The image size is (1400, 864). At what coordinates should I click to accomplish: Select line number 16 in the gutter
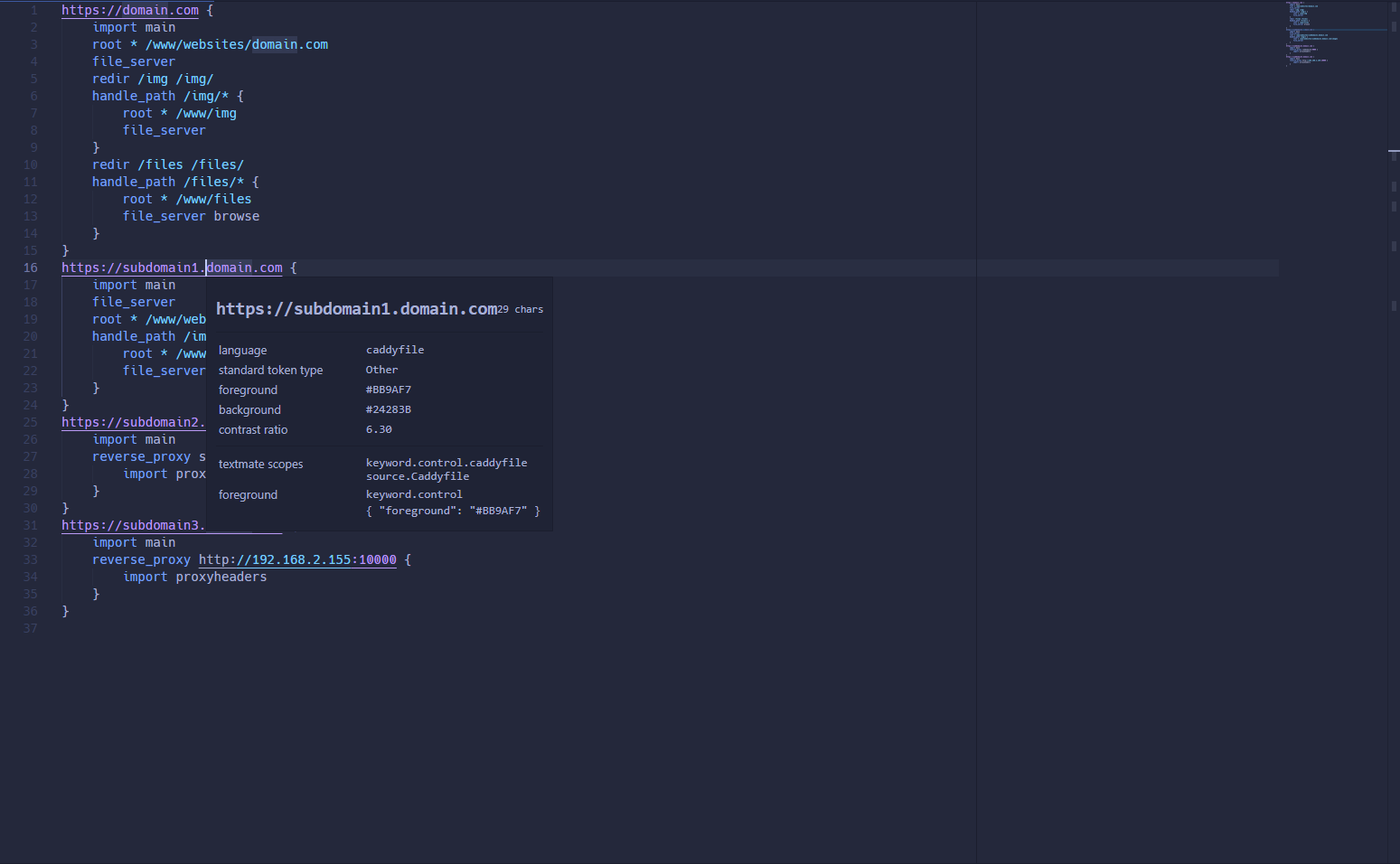(x=30, y=267)
